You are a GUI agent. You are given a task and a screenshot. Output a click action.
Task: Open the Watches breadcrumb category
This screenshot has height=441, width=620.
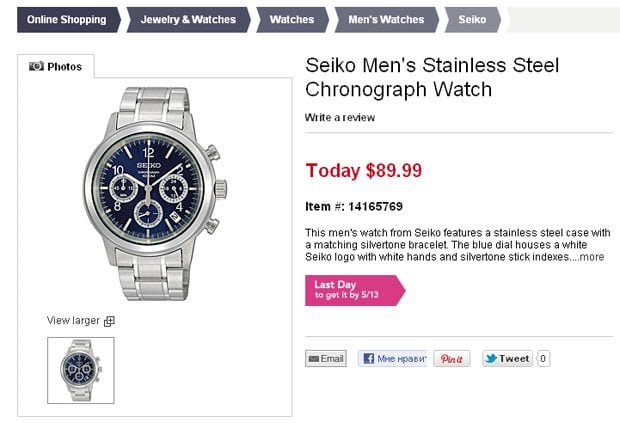(x=292, y=19)
